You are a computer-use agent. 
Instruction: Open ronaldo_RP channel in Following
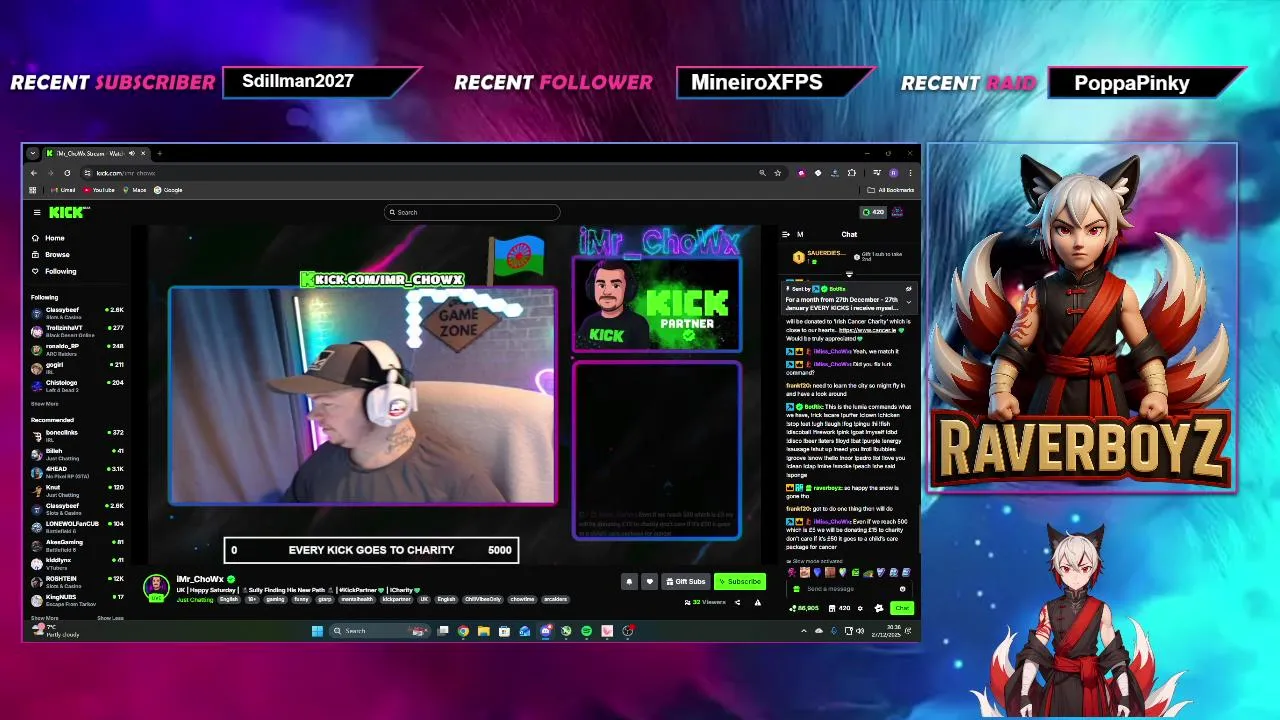(78, 349)
